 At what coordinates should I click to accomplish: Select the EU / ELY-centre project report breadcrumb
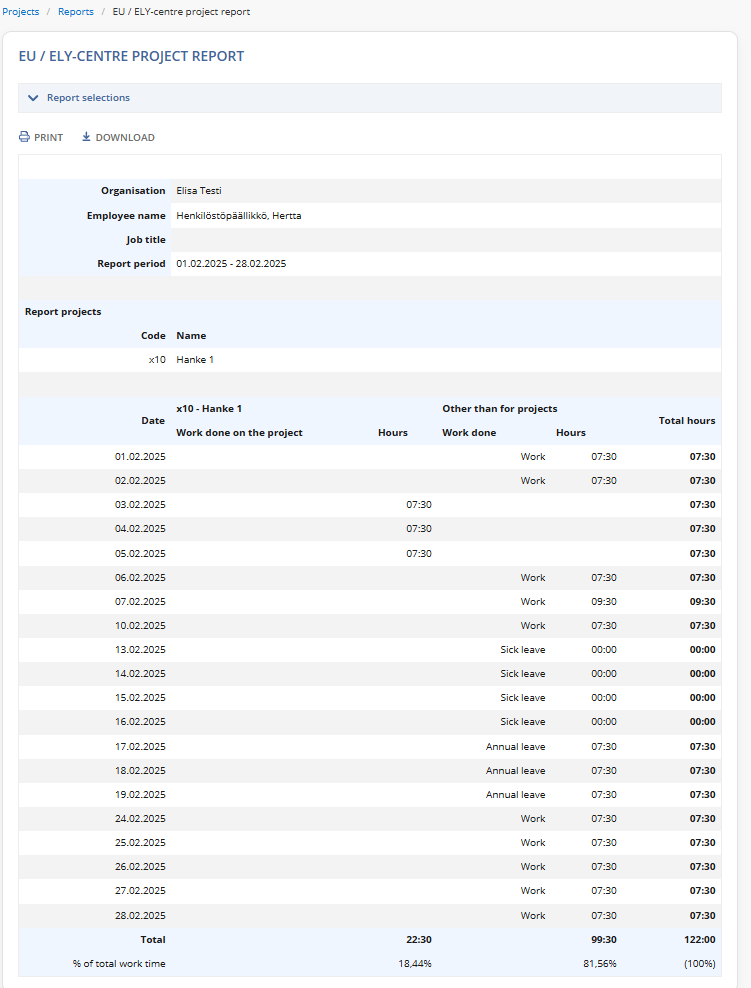pyautogui.click(x=181, y=11)
